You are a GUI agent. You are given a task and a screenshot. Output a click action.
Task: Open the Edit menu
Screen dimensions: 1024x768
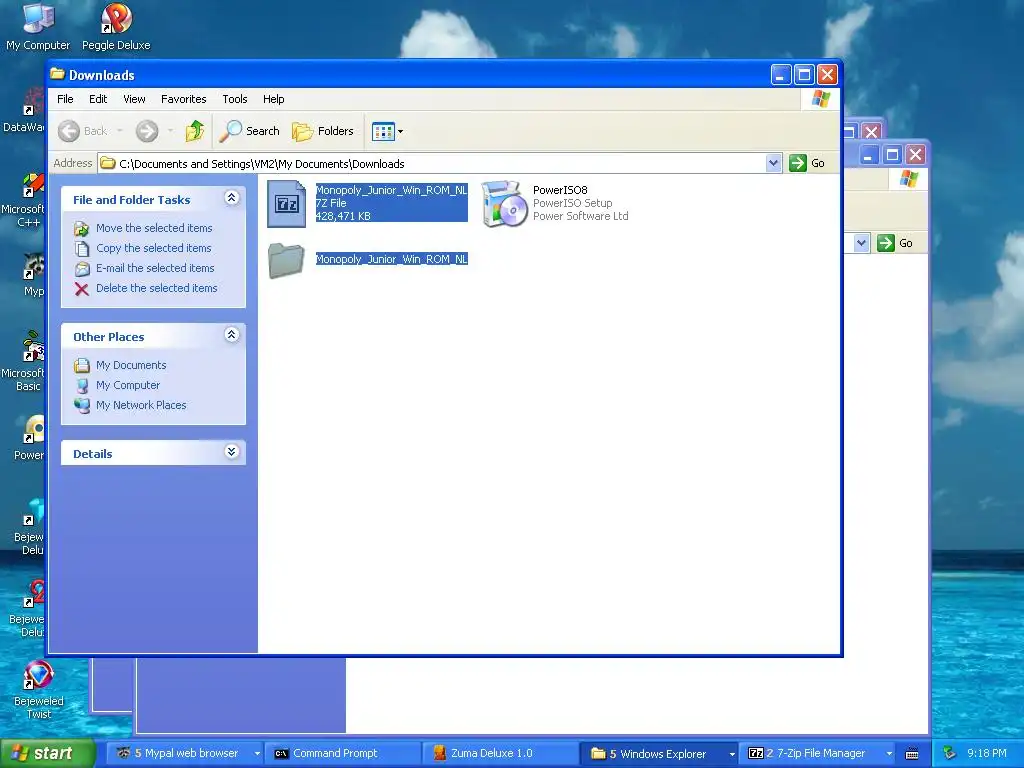tap(98, 99)
